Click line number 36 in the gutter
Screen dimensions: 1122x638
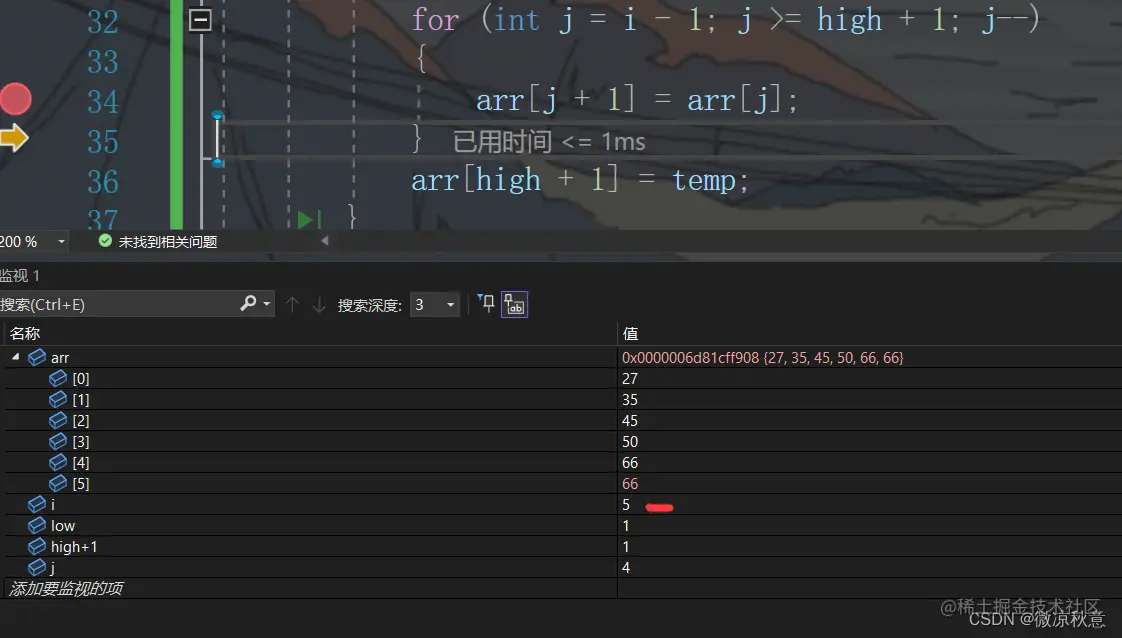click(102, 182)
